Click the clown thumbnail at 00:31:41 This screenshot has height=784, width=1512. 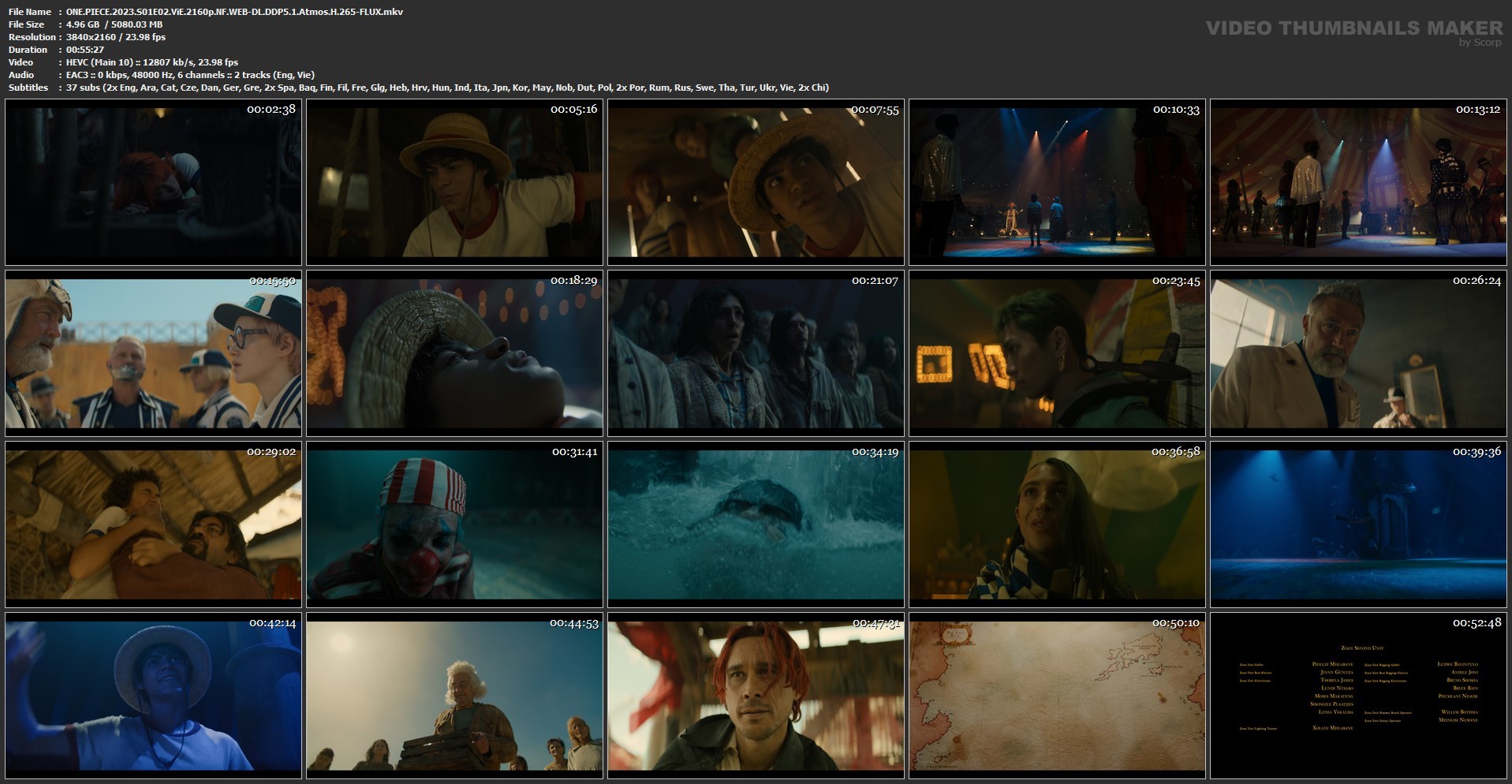point(454,525)
